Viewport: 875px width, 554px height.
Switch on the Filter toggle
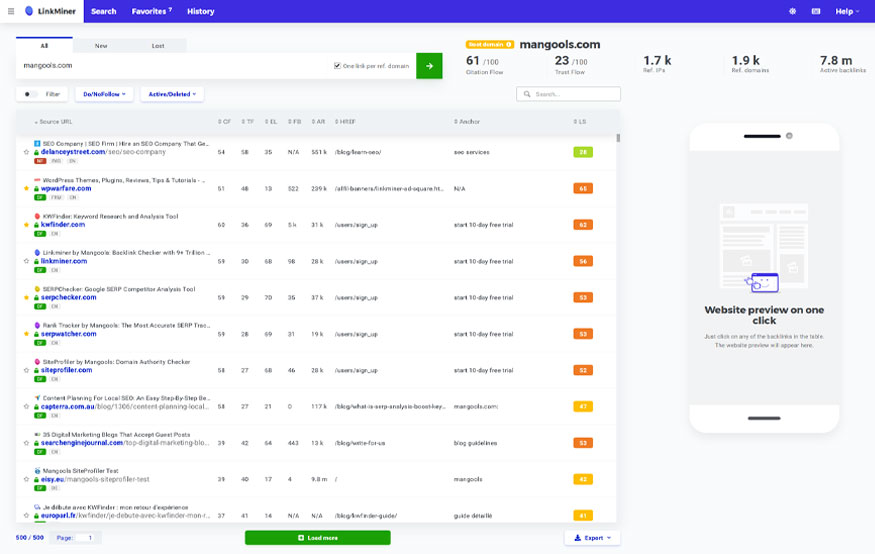pos(31,94)
